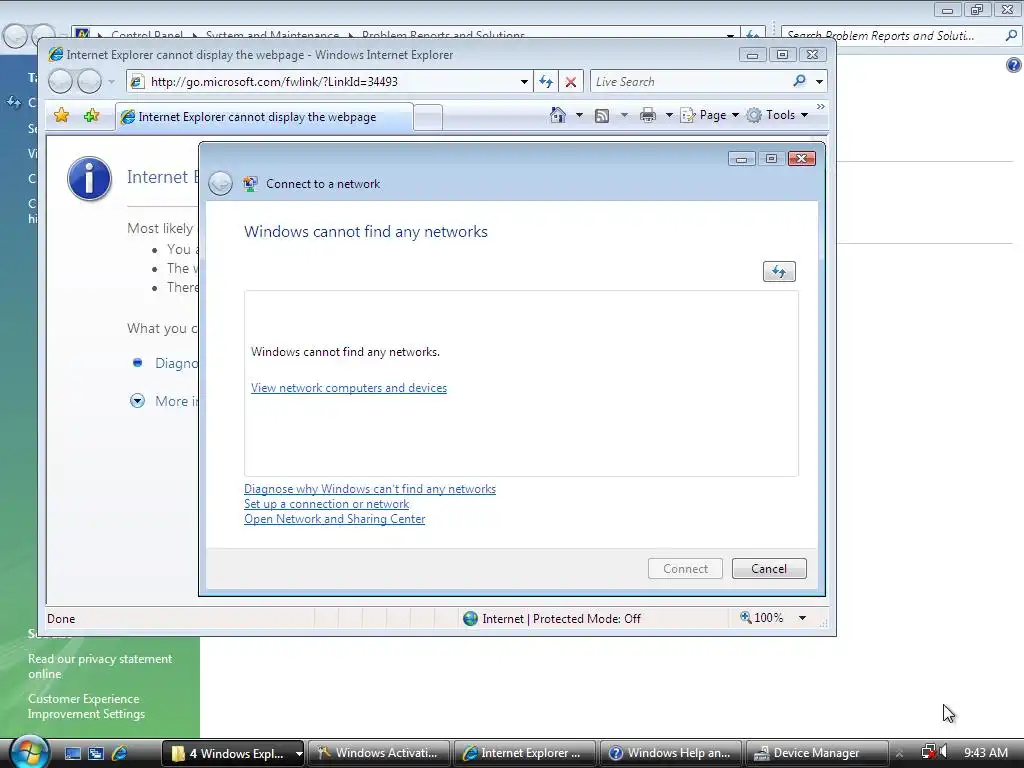The image size is (1024, 768).
Task: Go forward in Internet Explorer
Action: pos(89,82)
